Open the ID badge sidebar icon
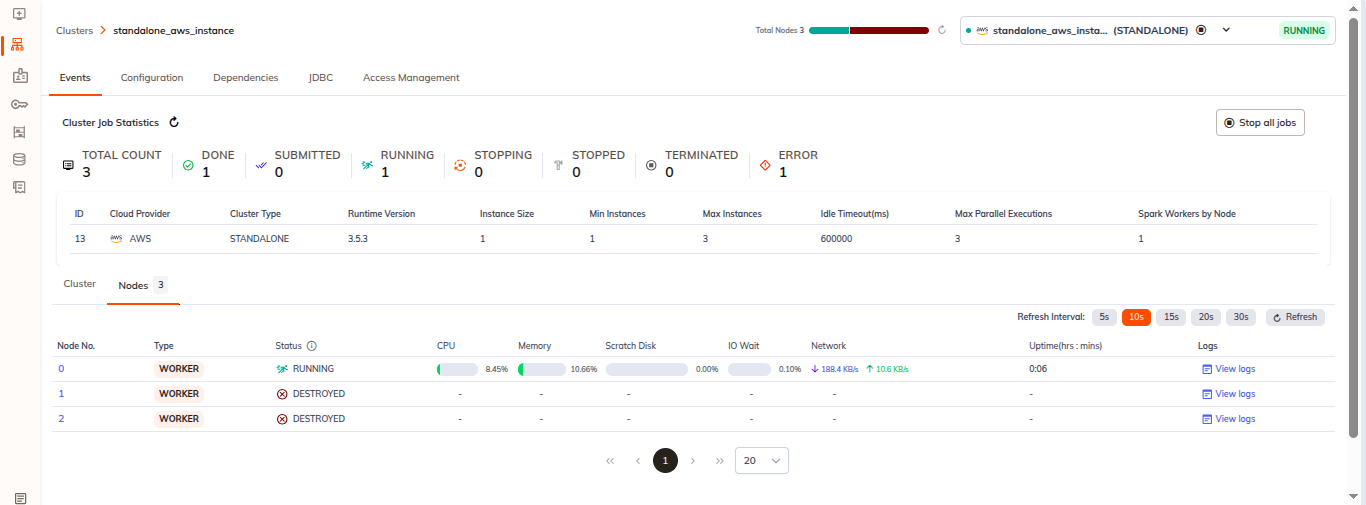 [x=19, y=75]
